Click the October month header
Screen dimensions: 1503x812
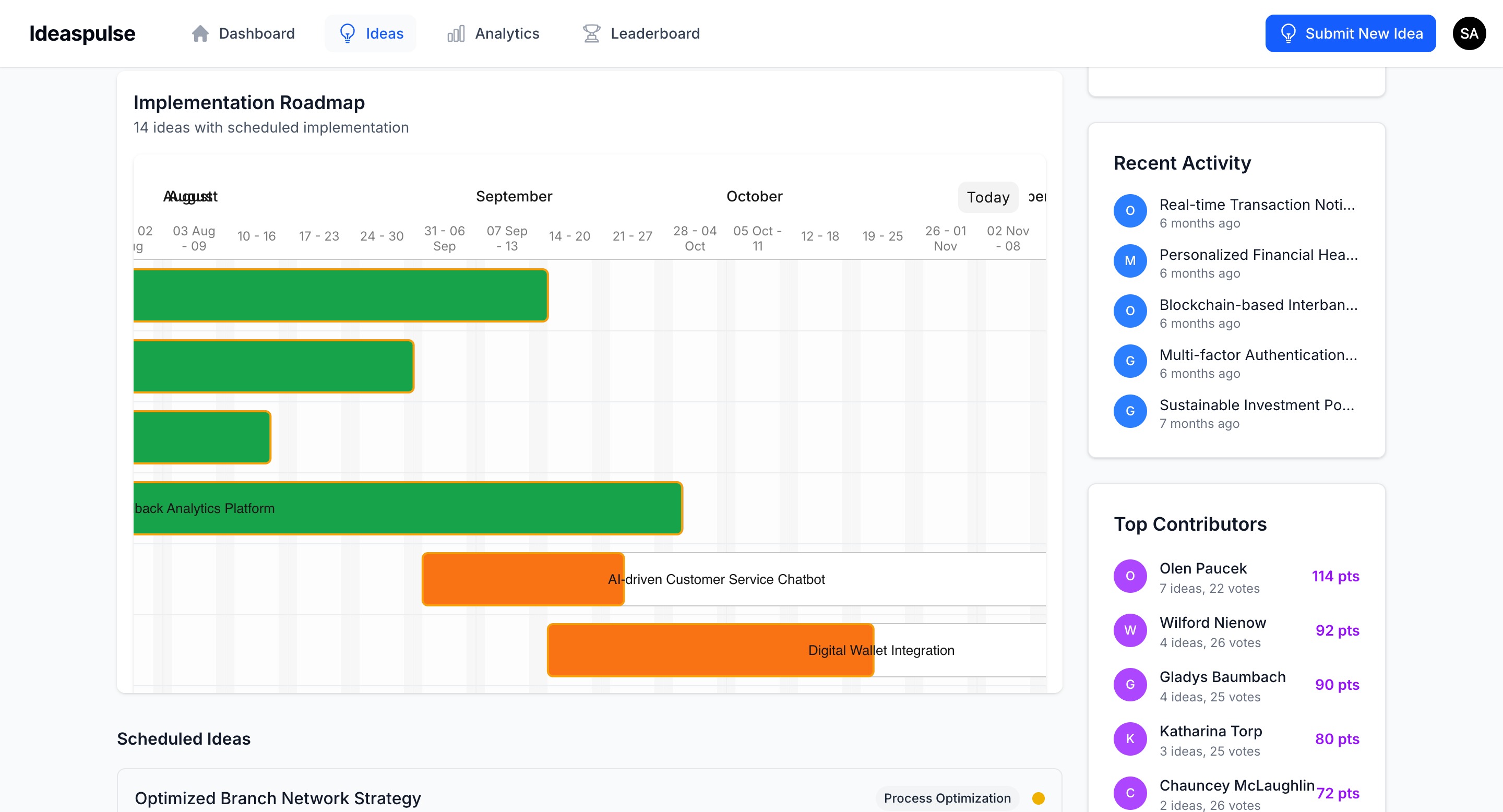(x=755, y=197)
